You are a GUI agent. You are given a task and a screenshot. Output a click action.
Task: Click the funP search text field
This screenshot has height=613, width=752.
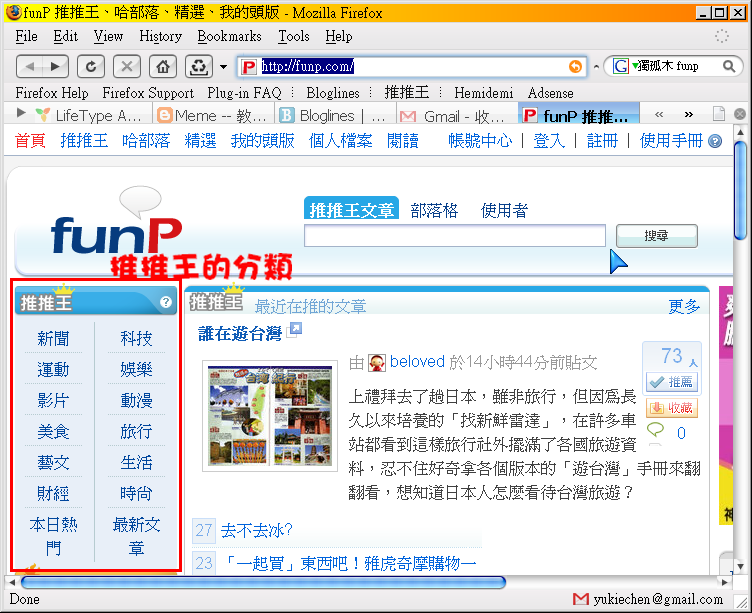click(455, 236)
